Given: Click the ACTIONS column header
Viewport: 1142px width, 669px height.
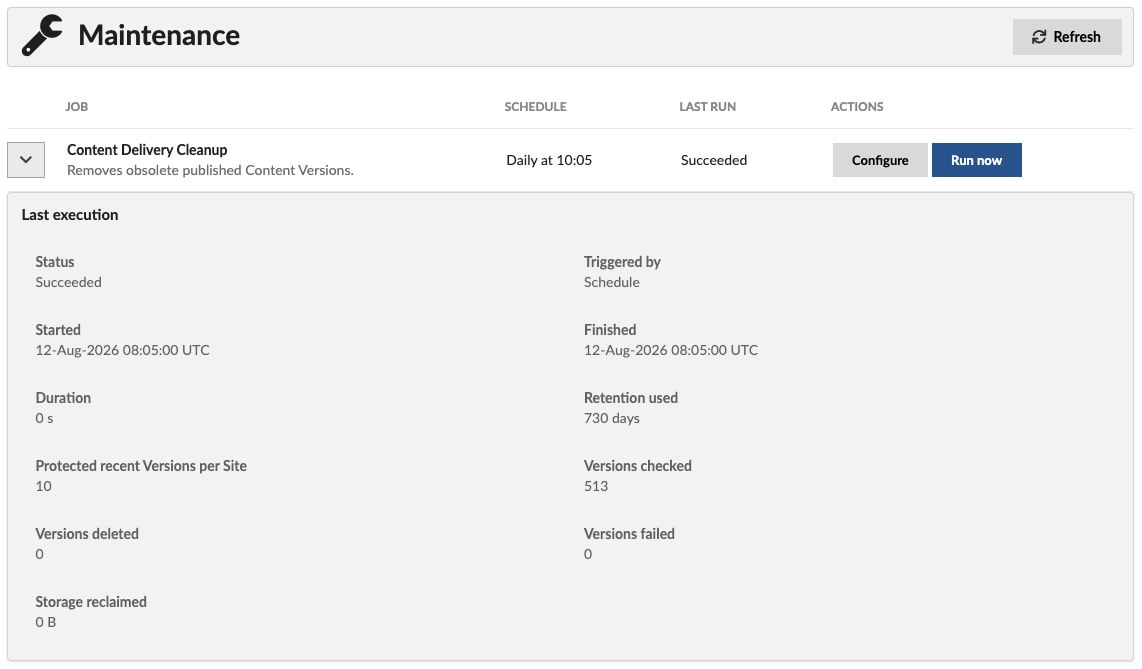Looking at the screenshot, I should point(856,106).
